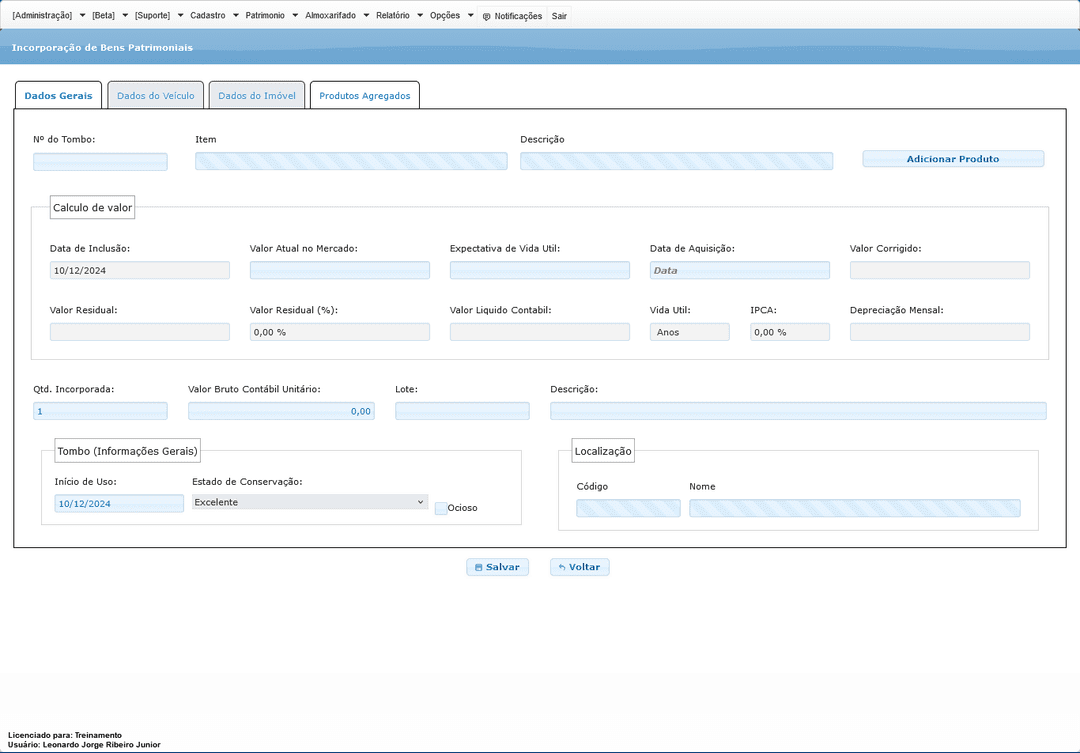Click the Localização Nome field
Viewport: 1080px width, 753px height.
pyautogui.click(x=855, y=508)
